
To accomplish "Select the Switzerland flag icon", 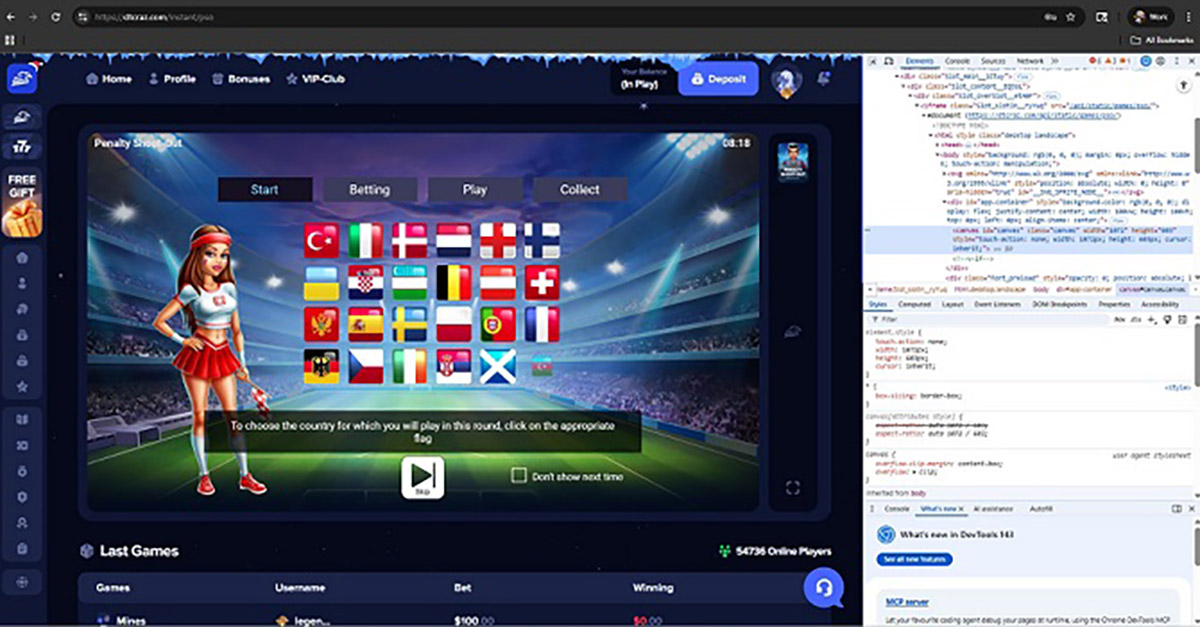I will pyautogui.click(x=542, y=283).
